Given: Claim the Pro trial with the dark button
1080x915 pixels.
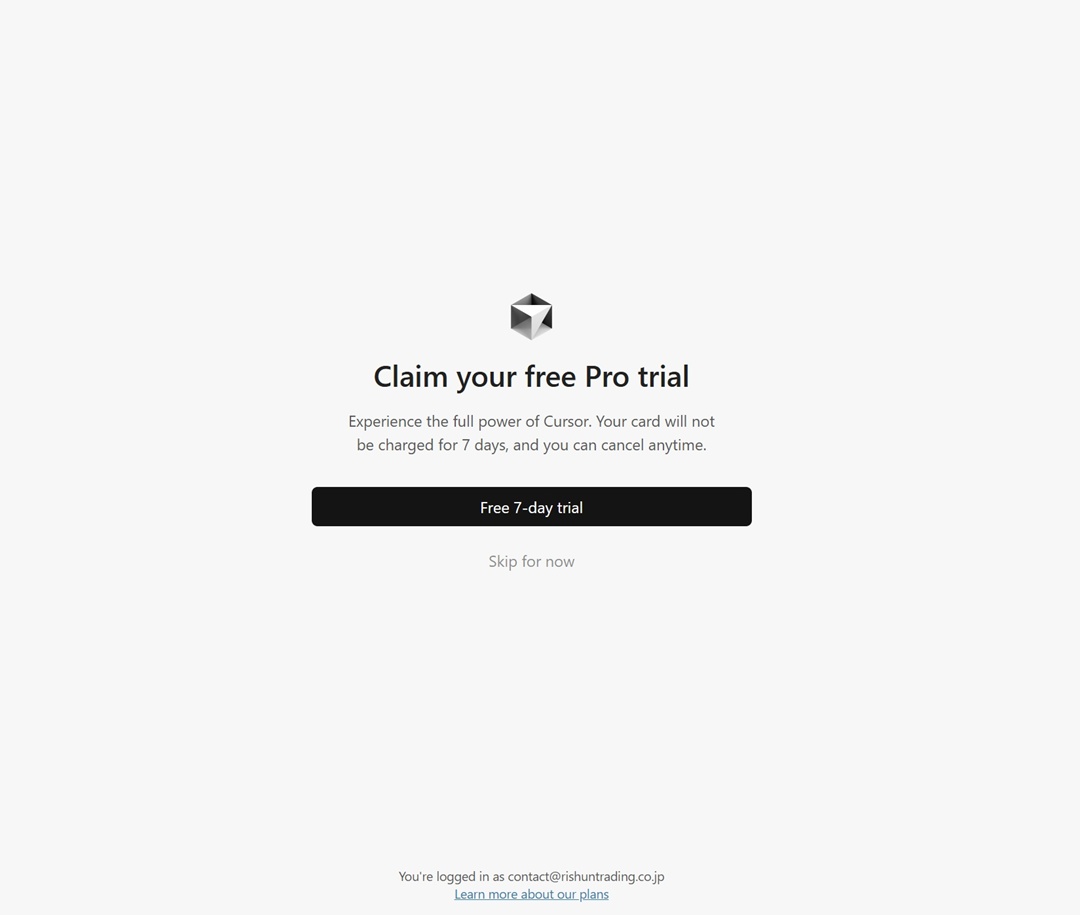Looking at the screenshot, I should pyautogui.click(x=531, y=506).
